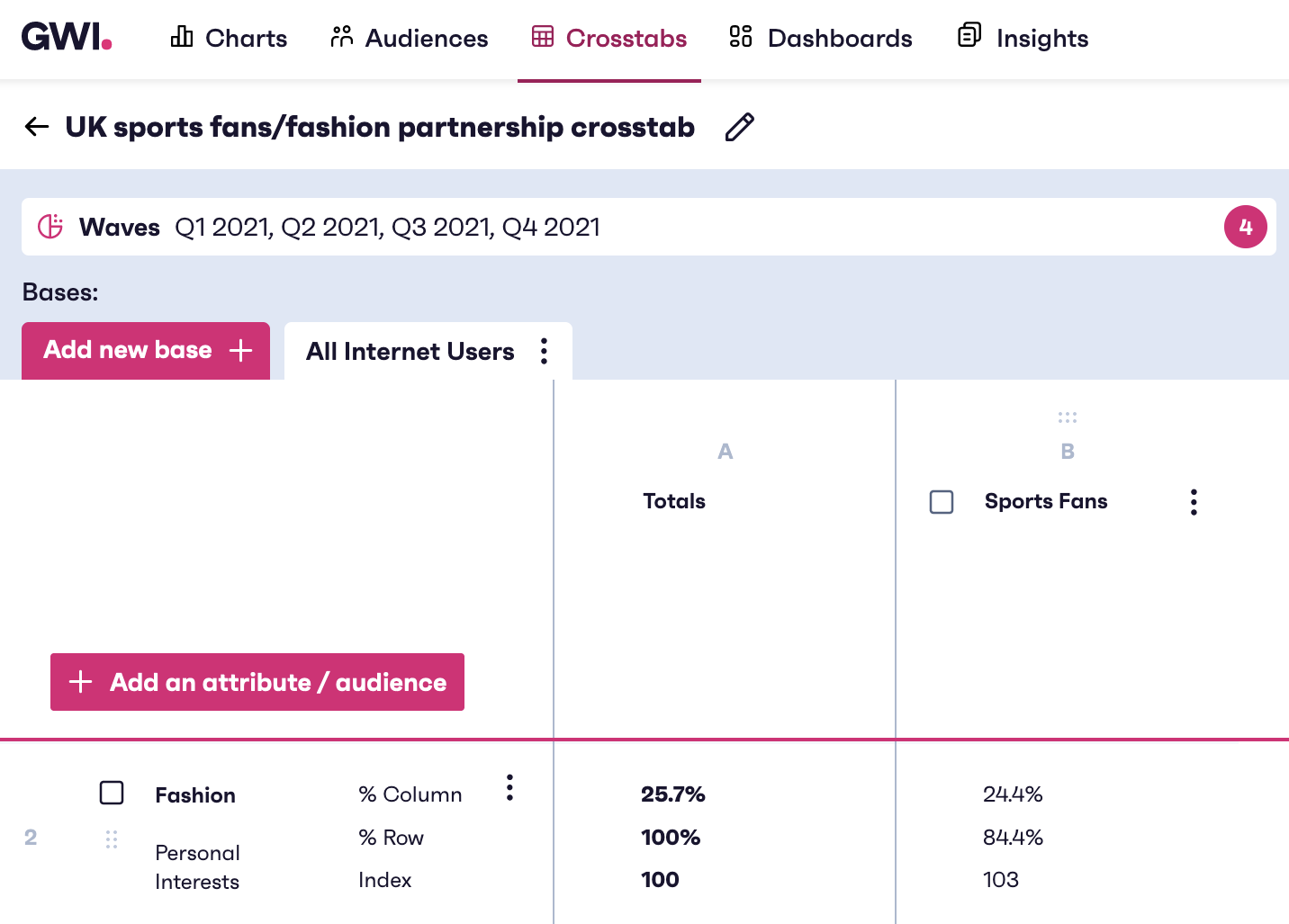Open the All Internet Users options menu
The height and width of the screenshot is (924, 1289).
[x=544, y=351]
